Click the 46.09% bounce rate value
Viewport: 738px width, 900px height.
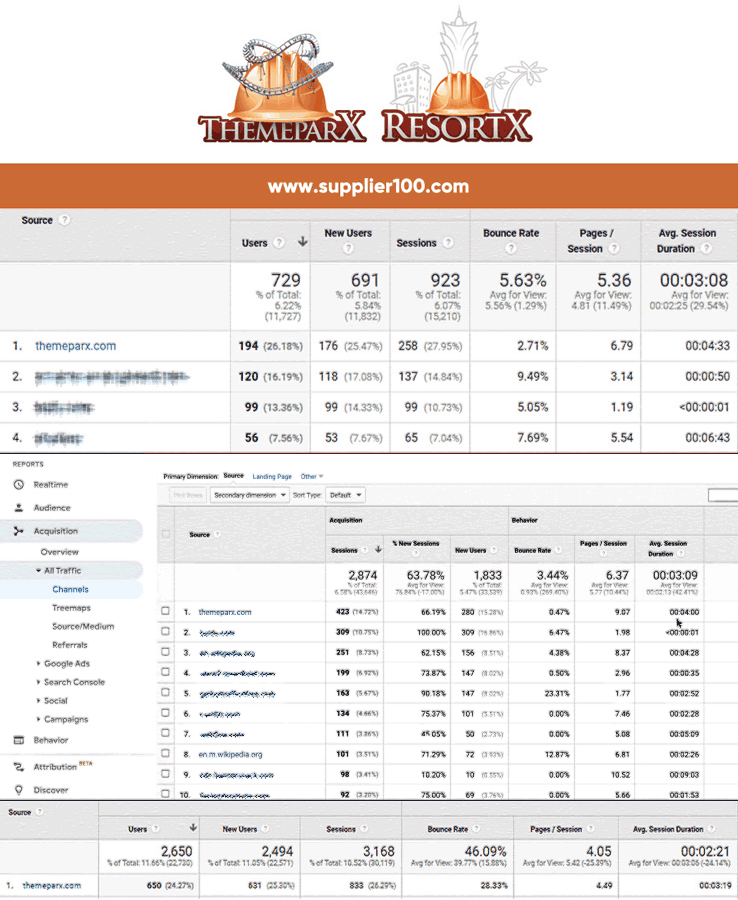(x=486, y=851)
